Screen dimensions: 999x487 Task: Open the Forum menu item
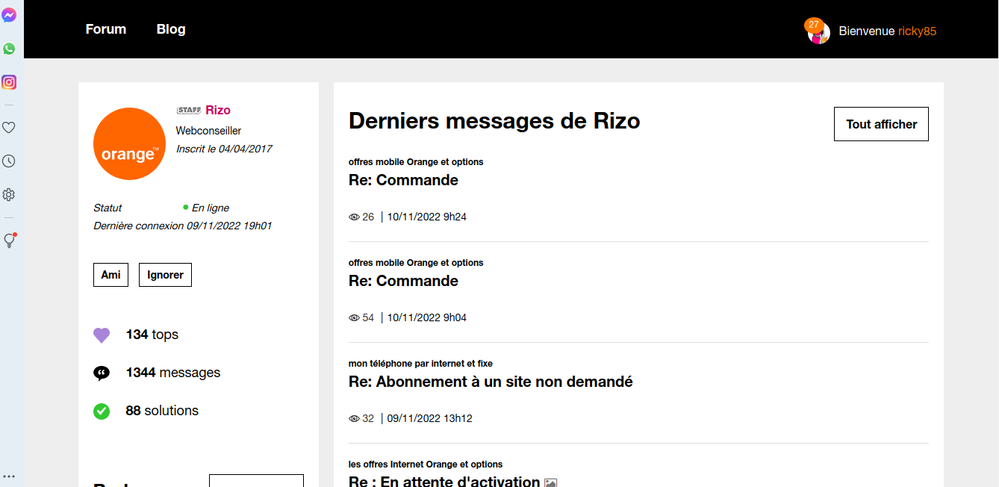tap(106, 29)
